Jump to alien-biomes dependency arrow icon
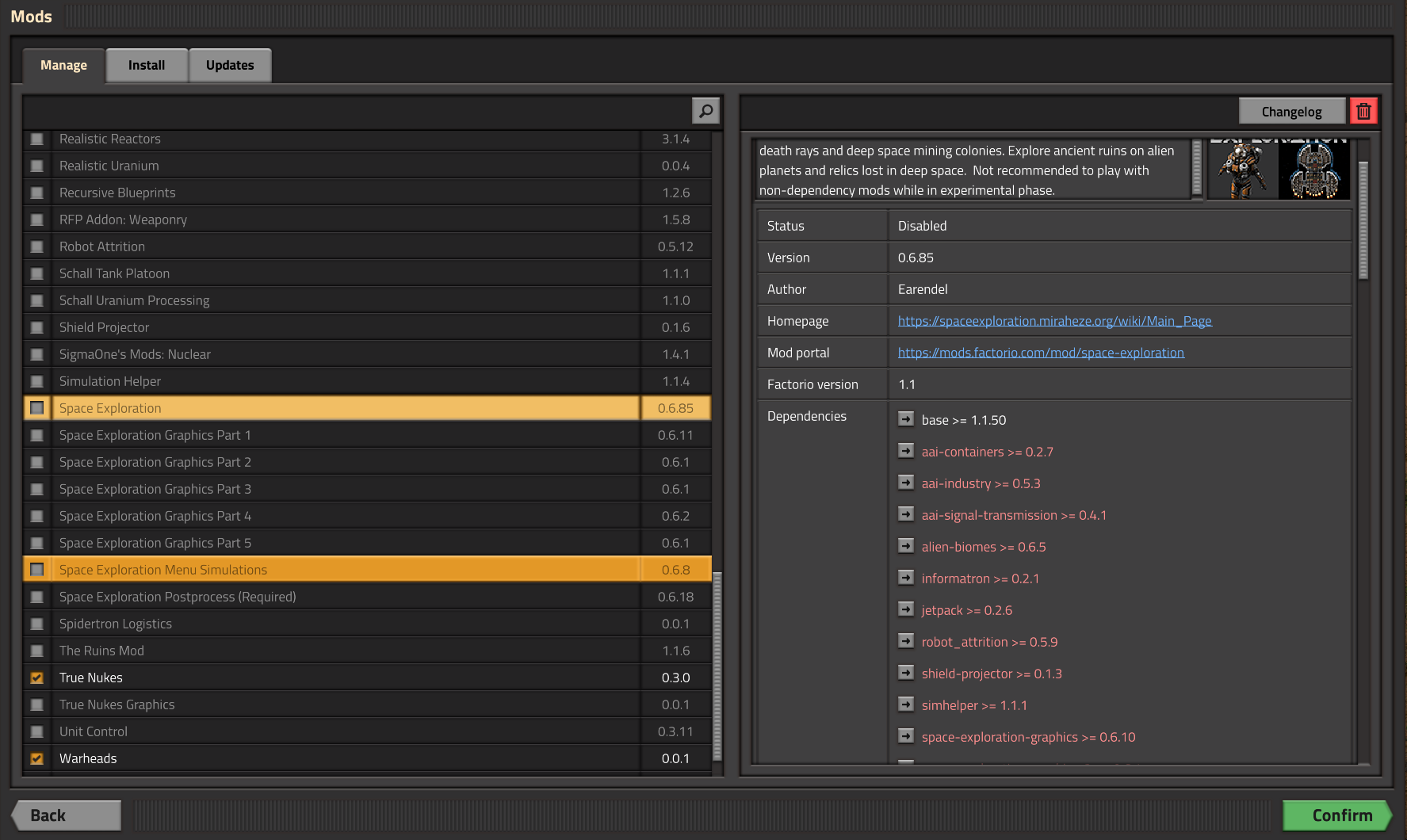1407x840 pixels. coord(906,546)
